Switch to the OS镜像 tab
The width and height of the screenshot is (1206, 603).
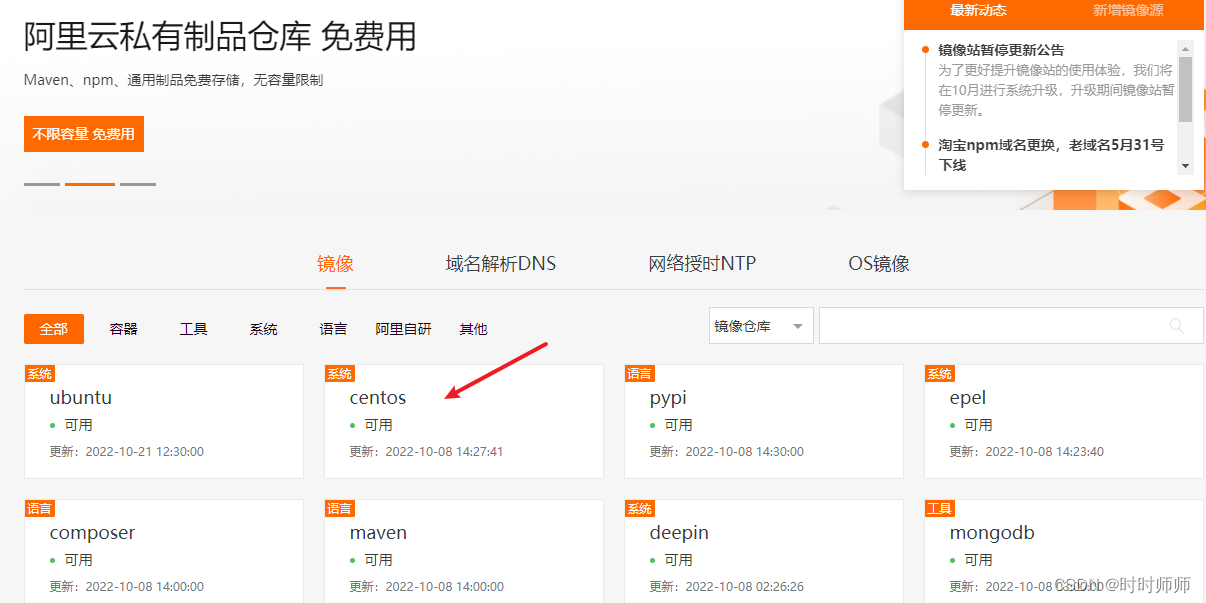(x=879, y=264)
